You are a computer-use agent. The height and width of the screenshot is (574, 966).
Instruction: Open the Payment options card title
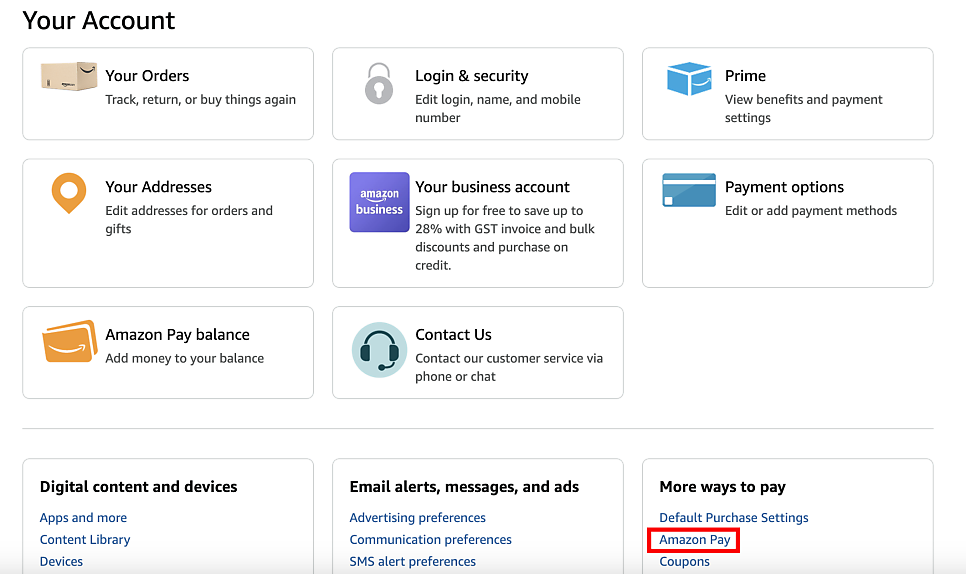coord(784,187)
